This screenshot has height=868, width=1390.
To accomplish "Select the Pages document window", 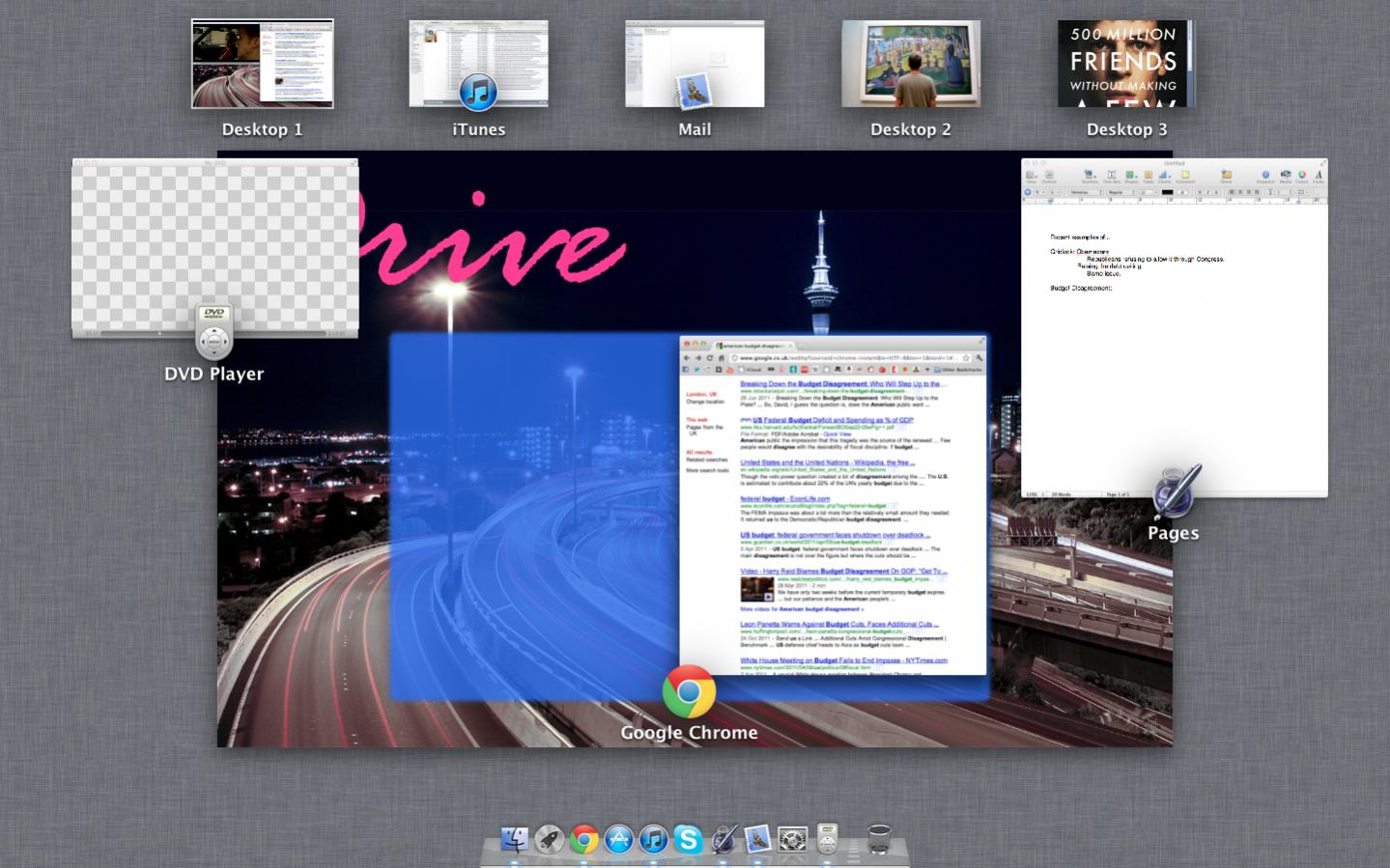I will pos(1174,328).
